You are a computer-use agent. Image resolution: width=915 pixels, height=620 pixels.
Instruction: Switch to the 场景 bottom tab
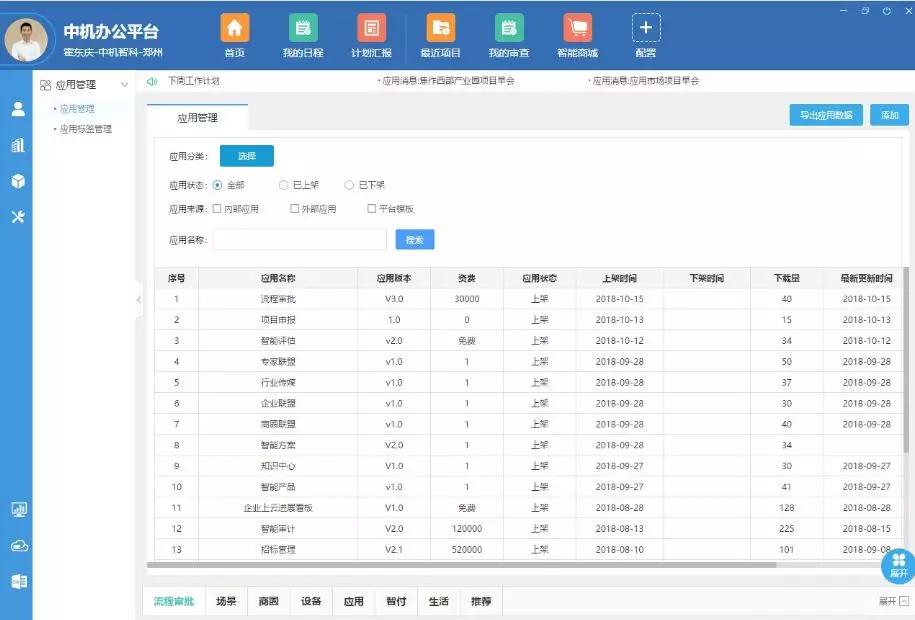pyautogui.click(x=226, y=601)
